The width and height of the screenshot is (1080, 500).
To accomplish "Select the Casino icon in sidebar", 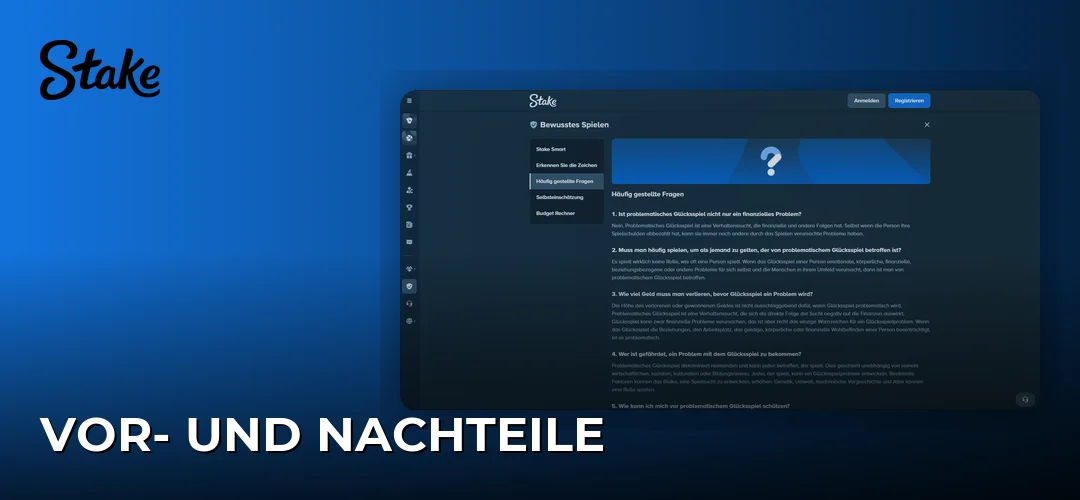I will click(409, 121).
